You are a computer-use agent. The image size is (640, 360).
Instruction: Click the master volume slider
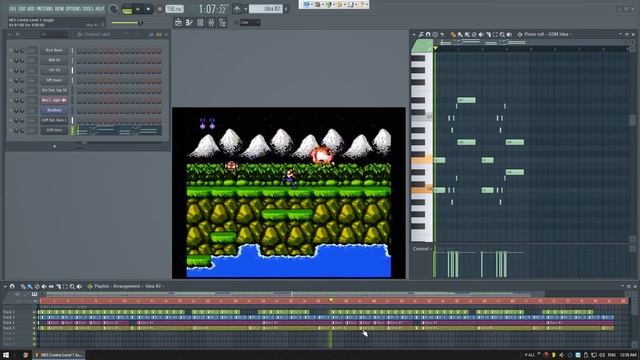(x=127, y=23)
